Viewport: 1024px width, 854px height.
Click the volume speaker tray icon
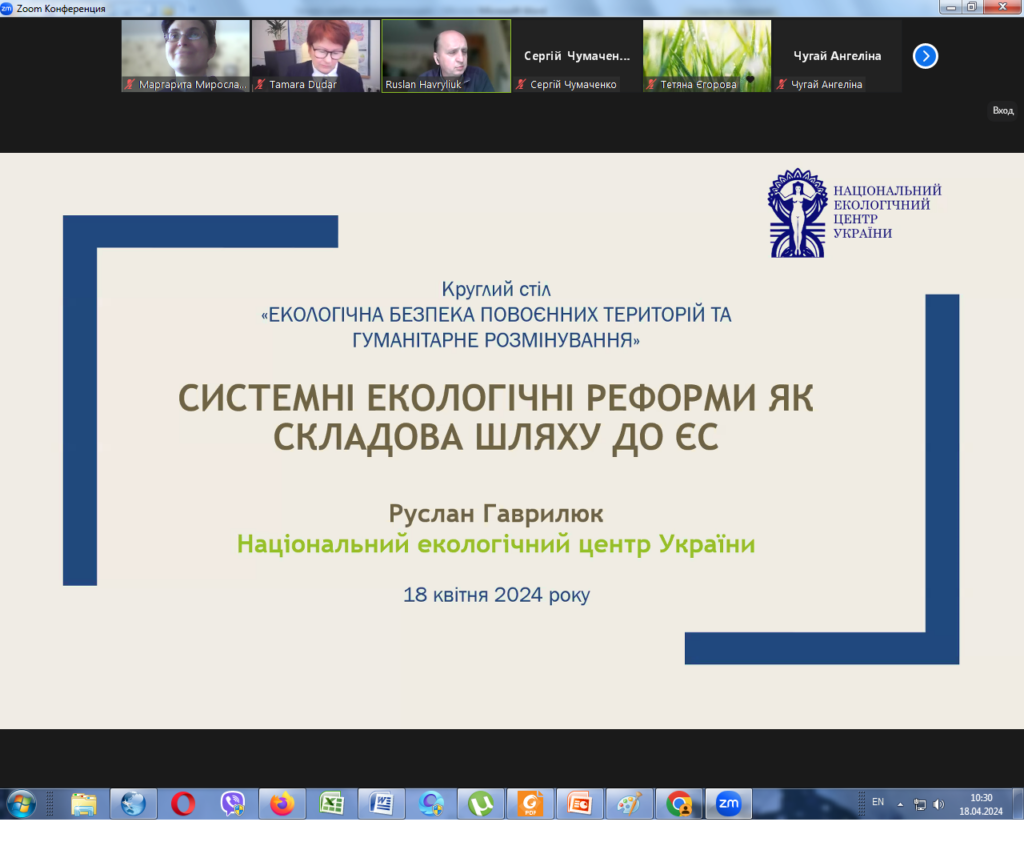(x=938, y=804)
